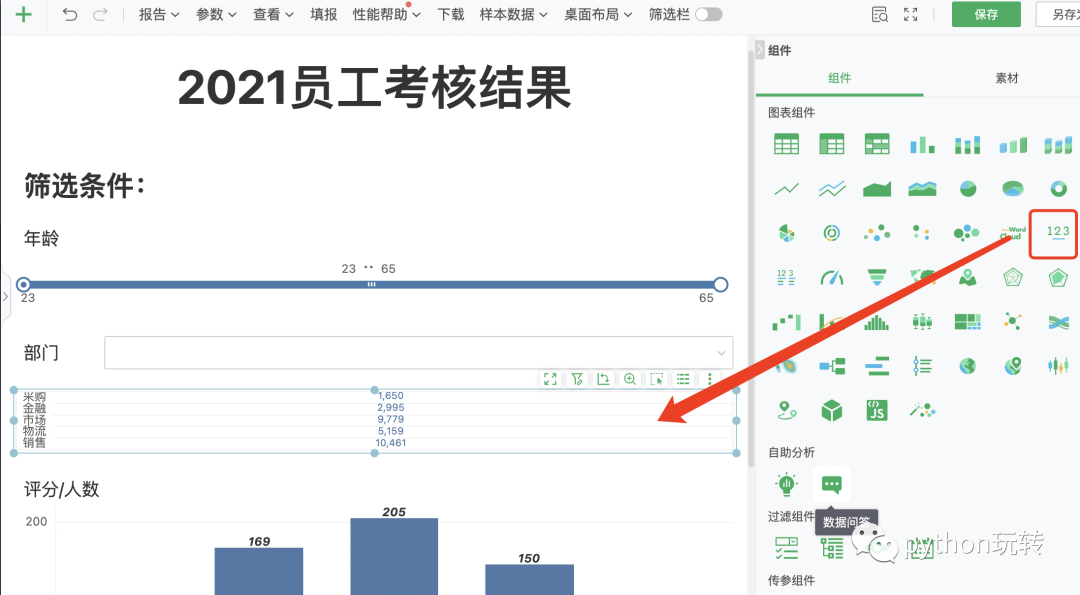Screen dimensions: 1080x595
Task: Select the single line chart component
Action: point(787,189)
